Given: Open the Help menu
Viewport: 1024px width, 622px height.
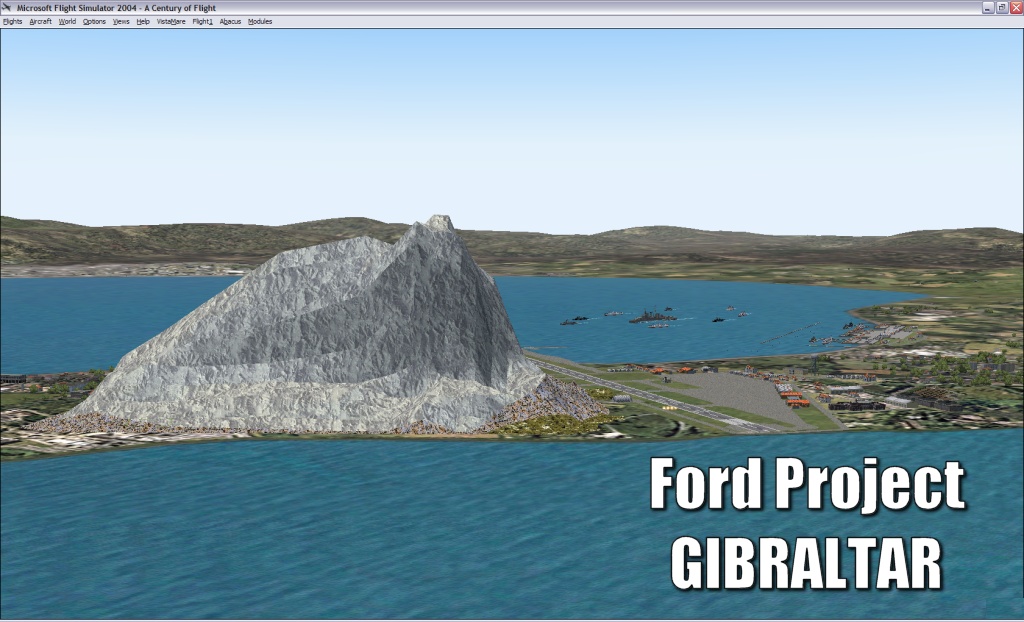Looking at the screenshot, I should pyautogui.click(x=143, y=22).
